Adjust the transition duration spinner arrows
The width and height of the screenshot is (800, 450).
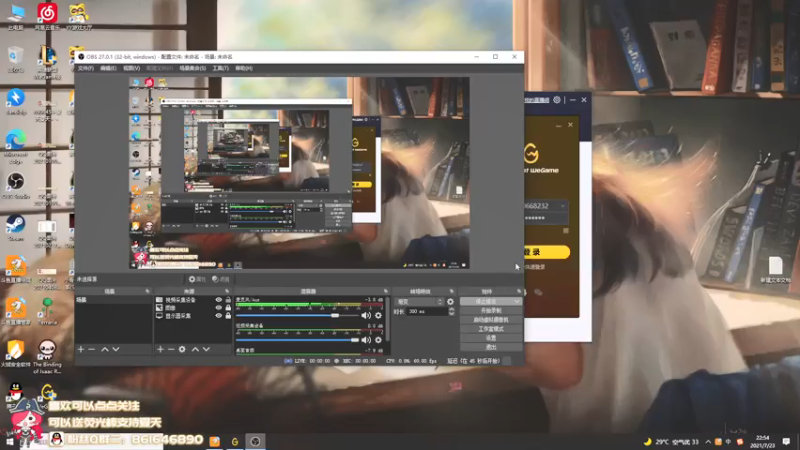(451, 311)
